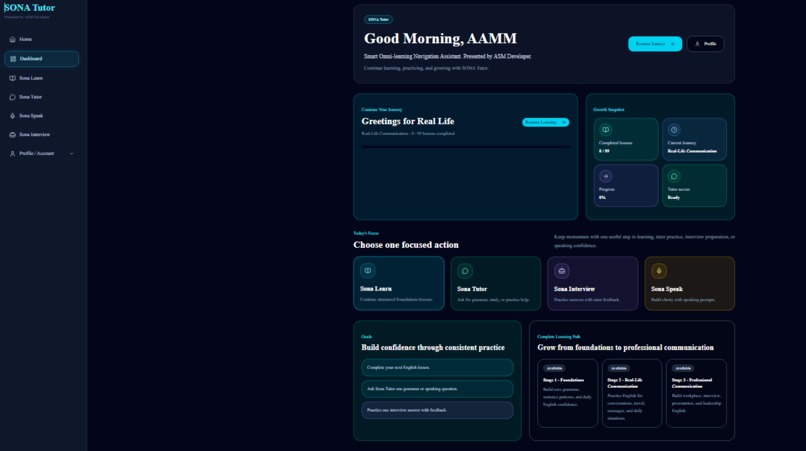This screenshot has height=451, width=806.
Task: Select goal 'Ask Sona Tutor one grammar or speaking question'
Action: pos(437,389)
